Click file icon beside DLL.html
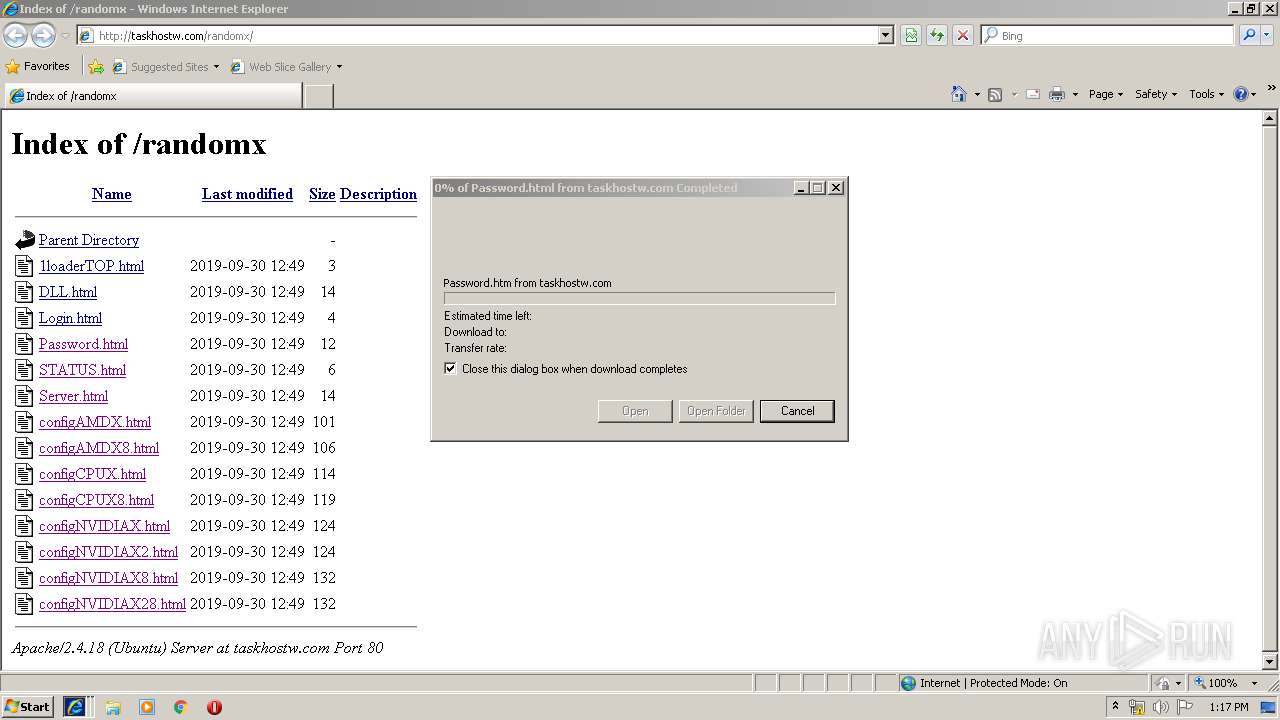Screen dimensions: 1280x720 tap(24, 292)
